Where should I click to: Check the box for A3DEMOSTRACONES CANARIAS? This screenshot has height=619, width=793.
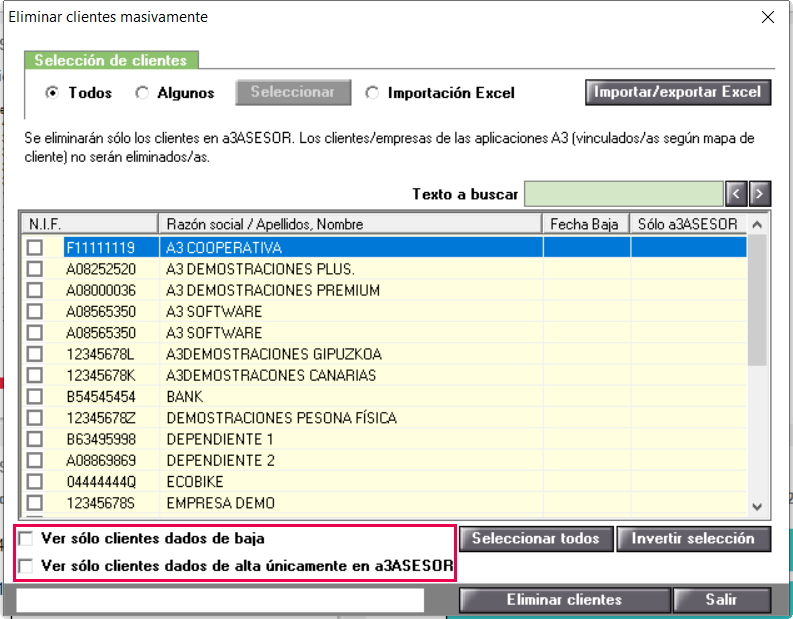click(35, 375)
